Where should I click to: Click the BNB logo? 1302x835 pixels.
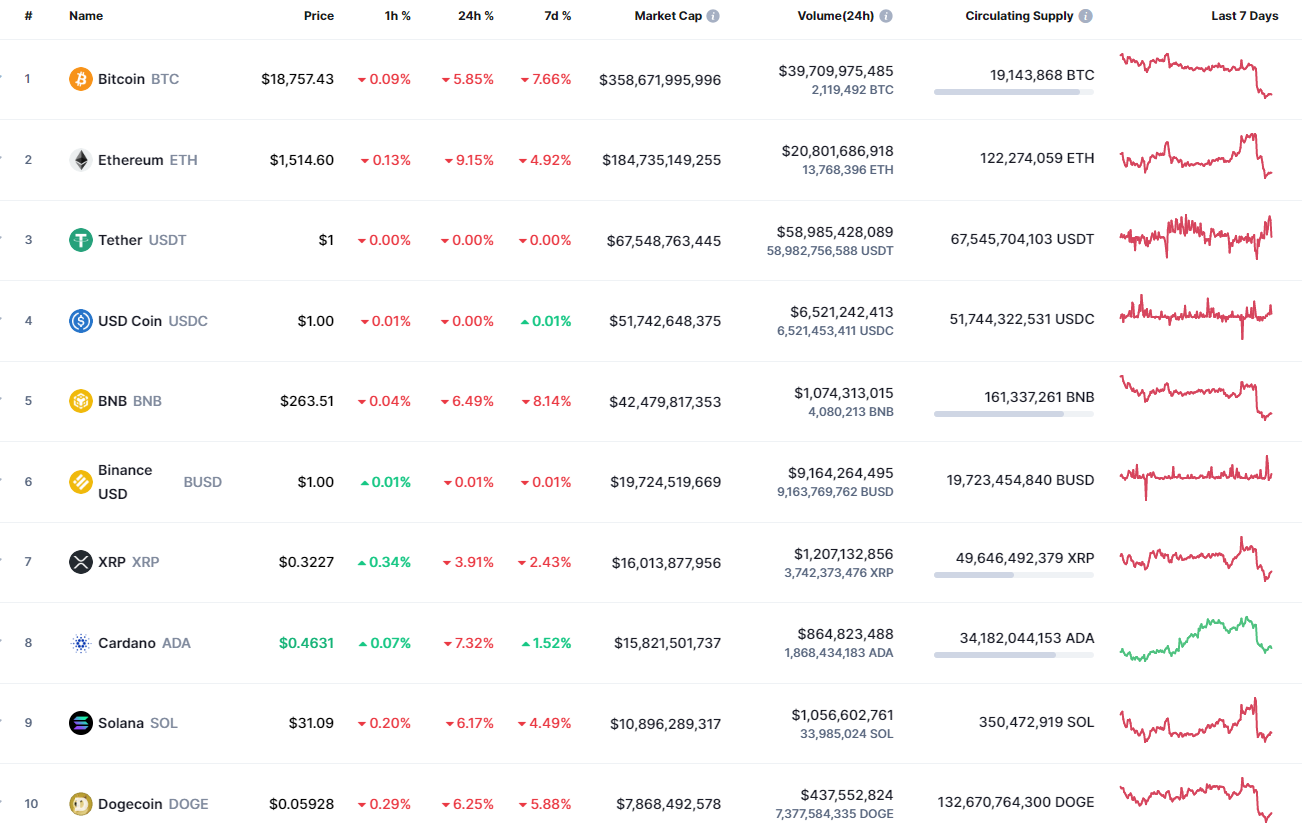78,400
